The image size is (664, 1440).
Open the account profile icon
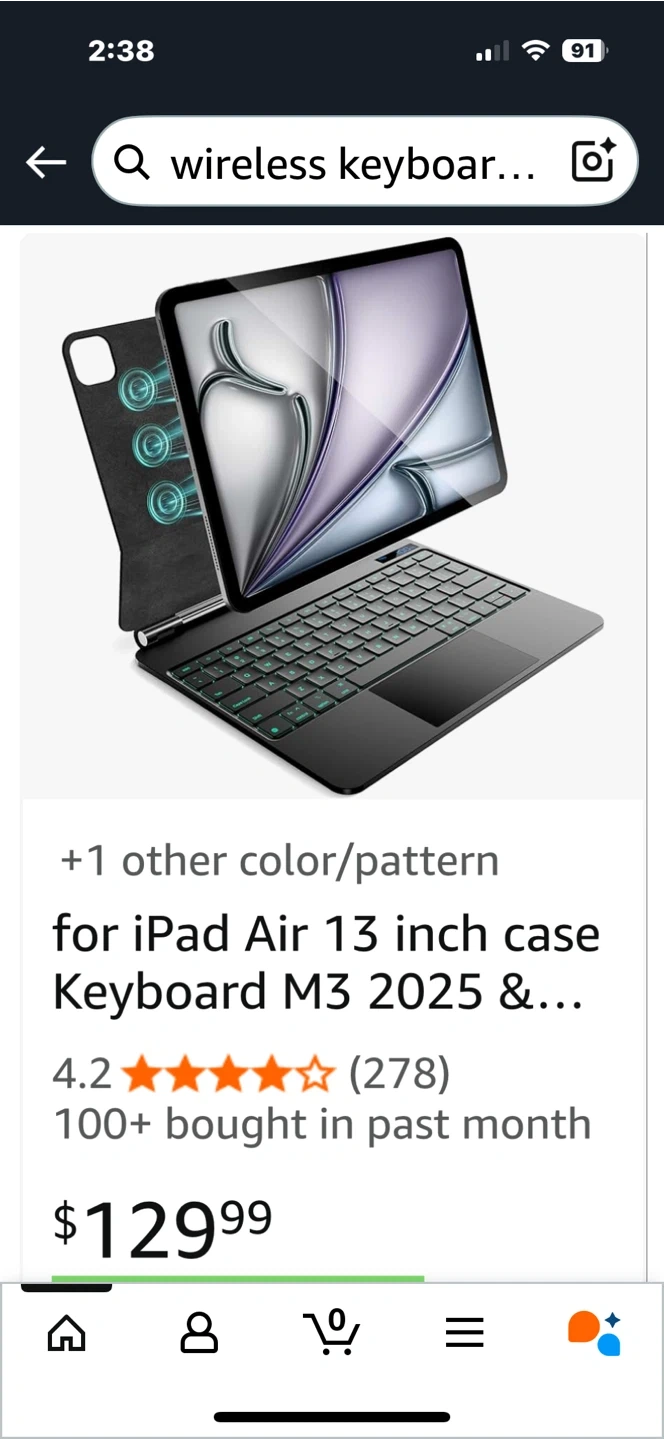tap(199, 1333)
